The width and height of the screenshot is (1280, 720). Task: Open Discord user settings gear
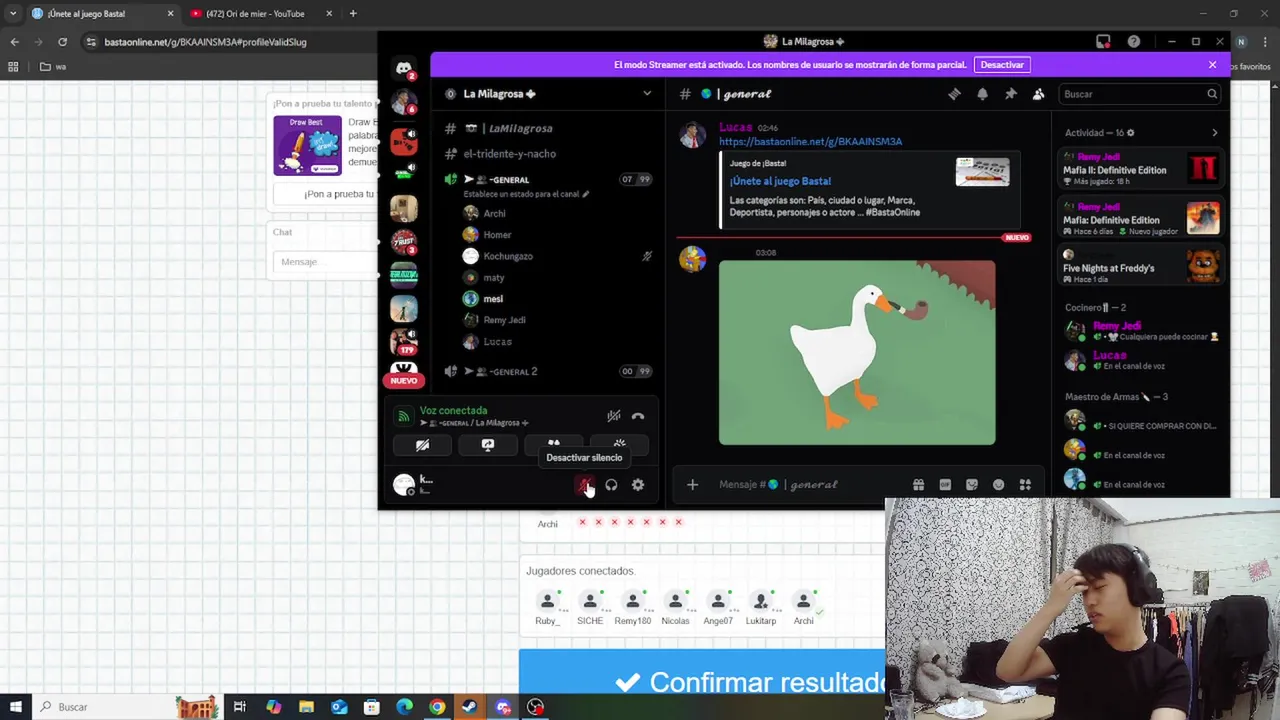(x=638, y=485)
